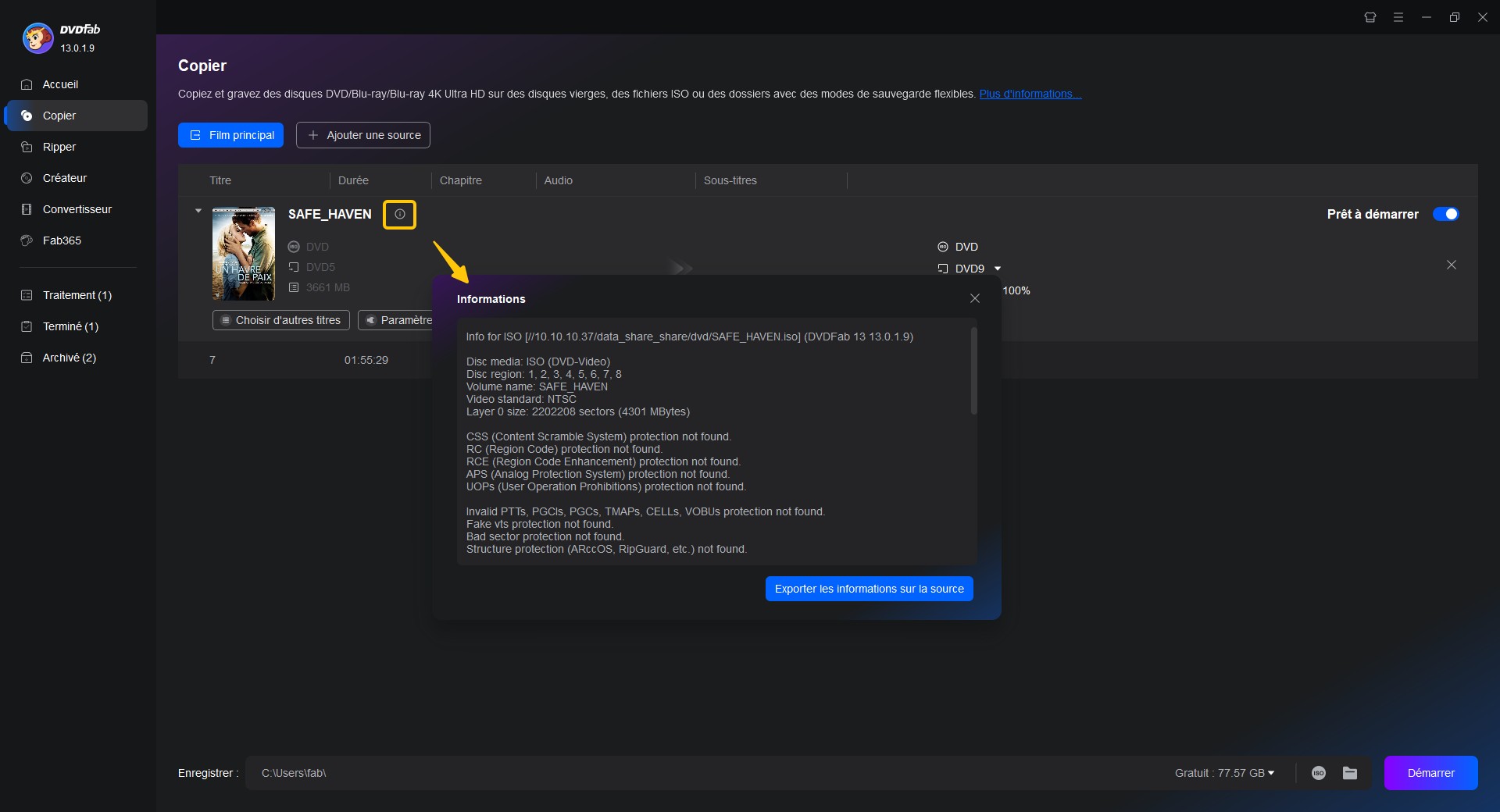
Task: Click the Film principal mode button
Action: 230,135
